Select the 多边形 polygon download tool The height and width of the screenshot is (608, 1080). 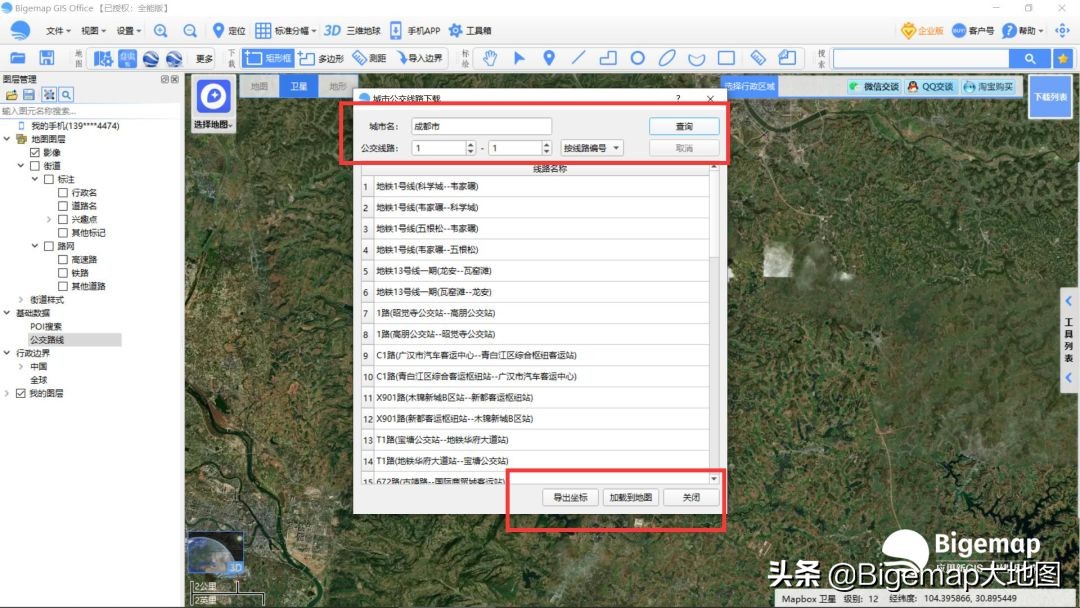322,58
